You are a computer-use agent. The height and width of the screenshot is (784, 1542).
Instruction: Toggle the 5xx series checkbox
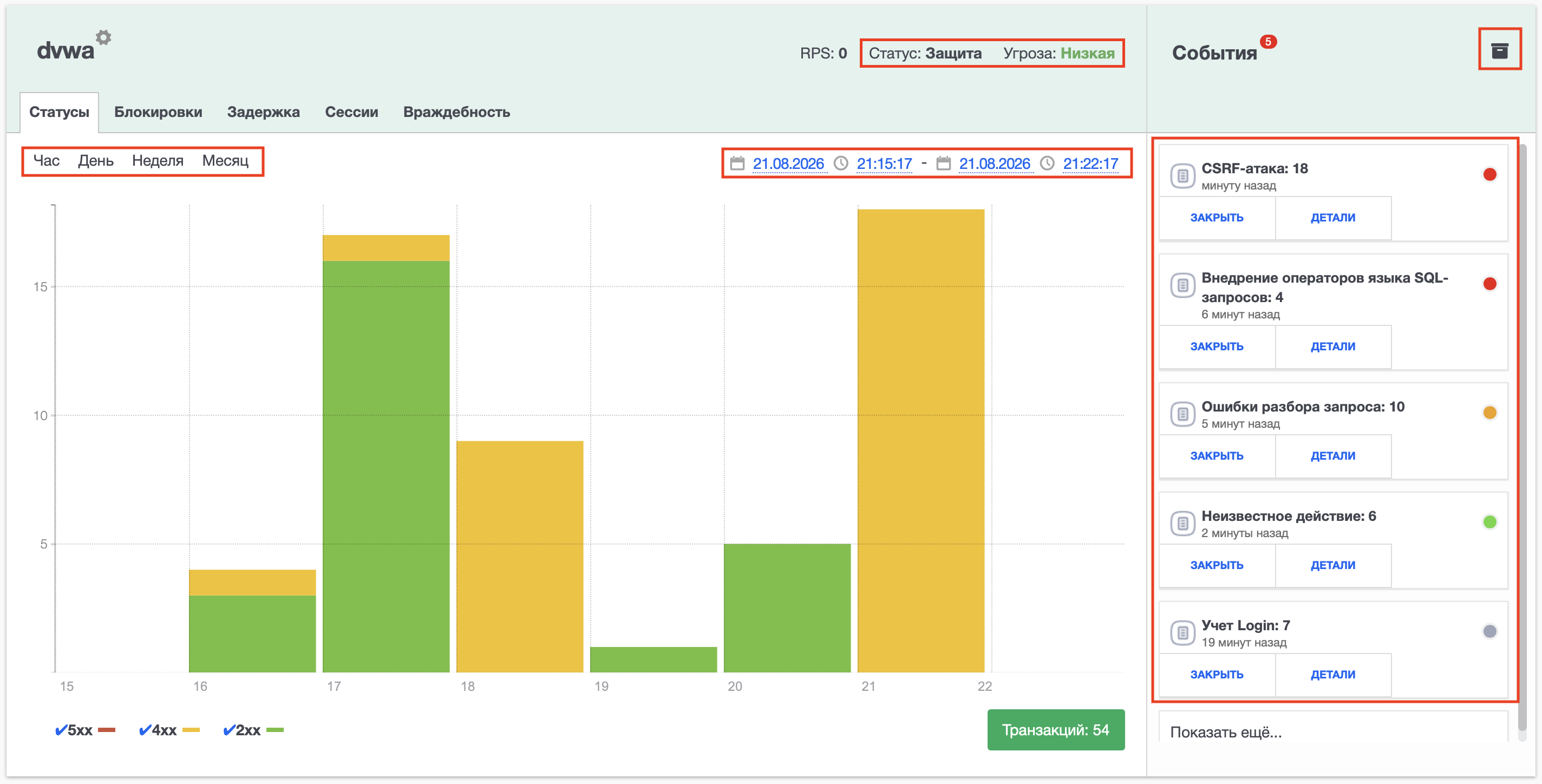point(61,730)
